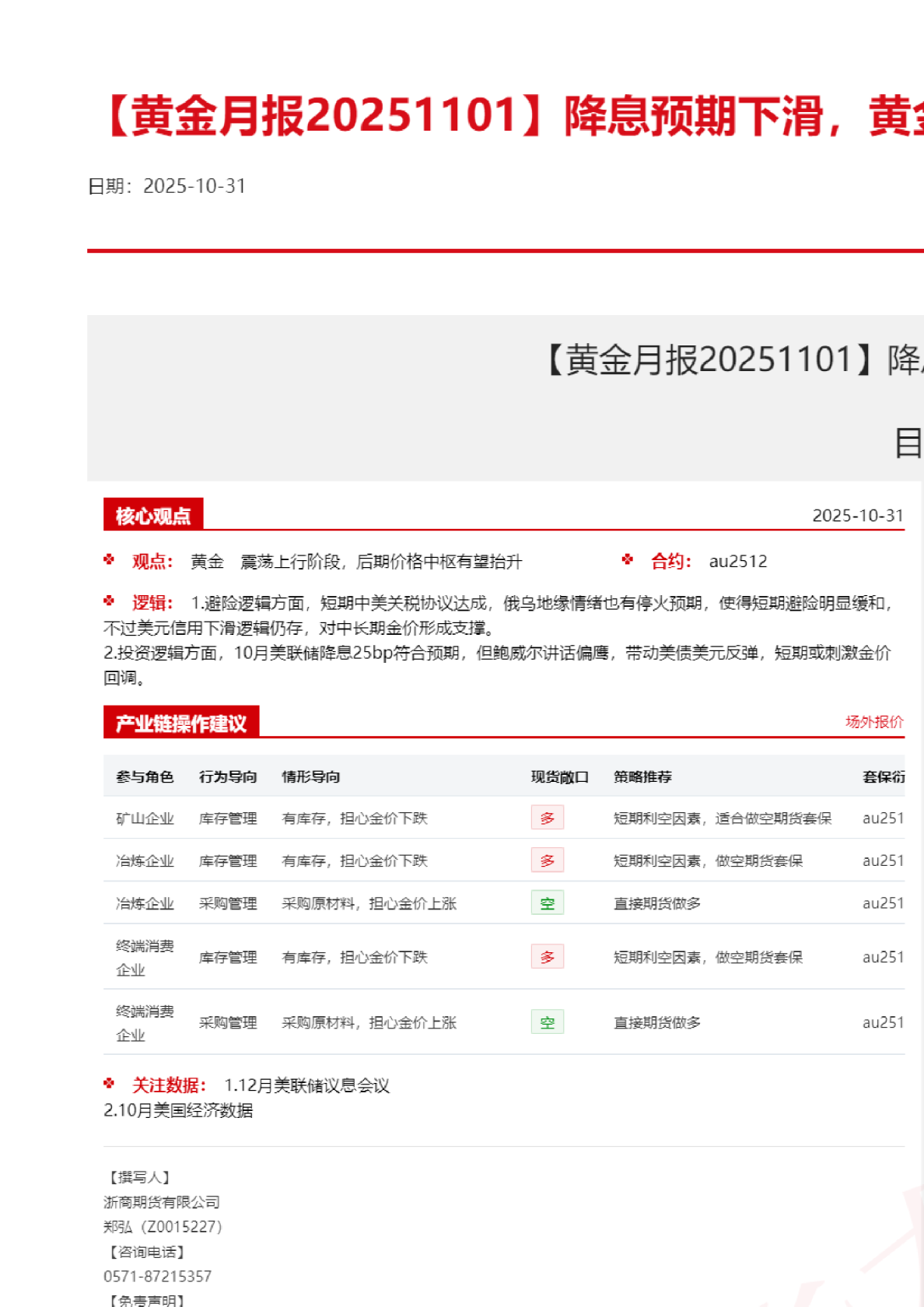
Task: Click the 空 badge in 冶炼企业 采购管理 row
Action: [x=547, y=903]
